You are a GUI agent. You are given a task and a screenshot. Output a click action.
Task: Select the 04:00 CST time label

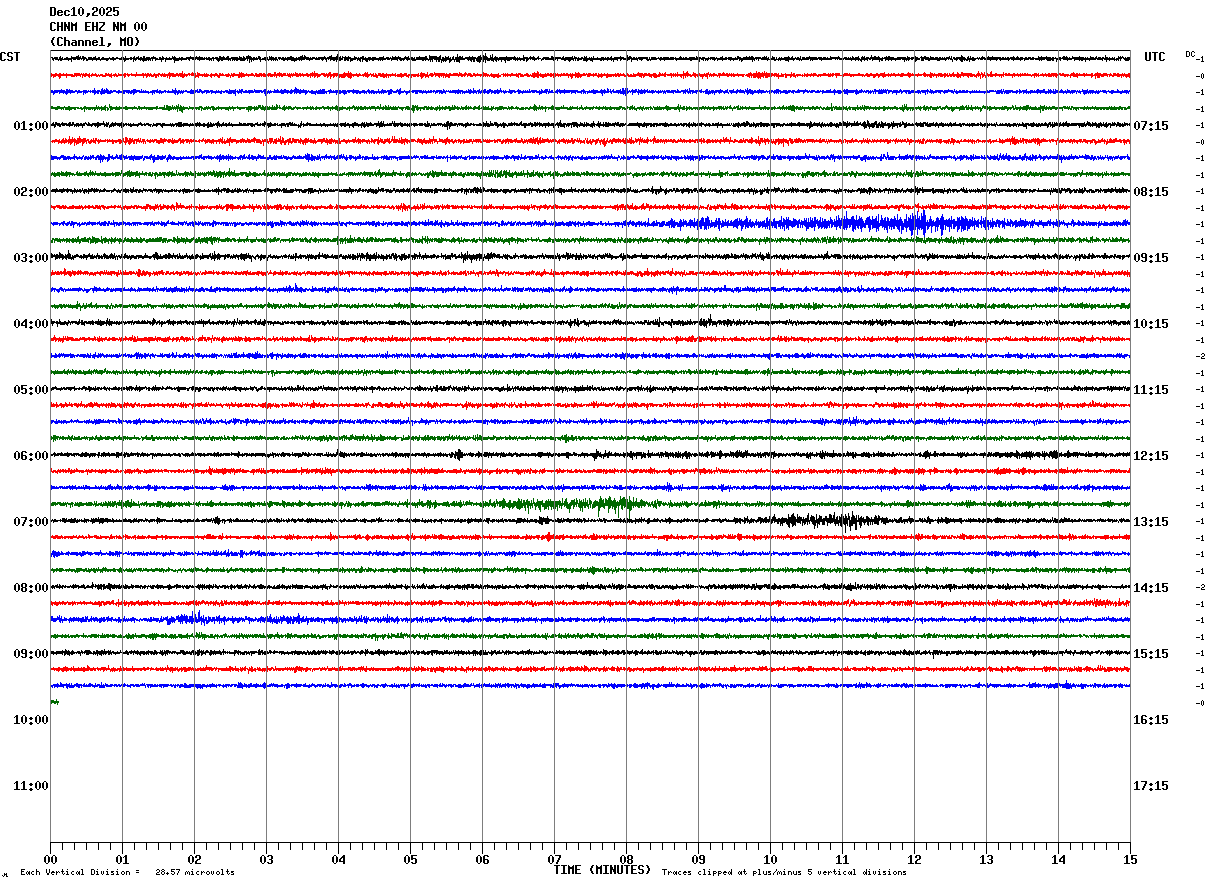coord(30,323)
